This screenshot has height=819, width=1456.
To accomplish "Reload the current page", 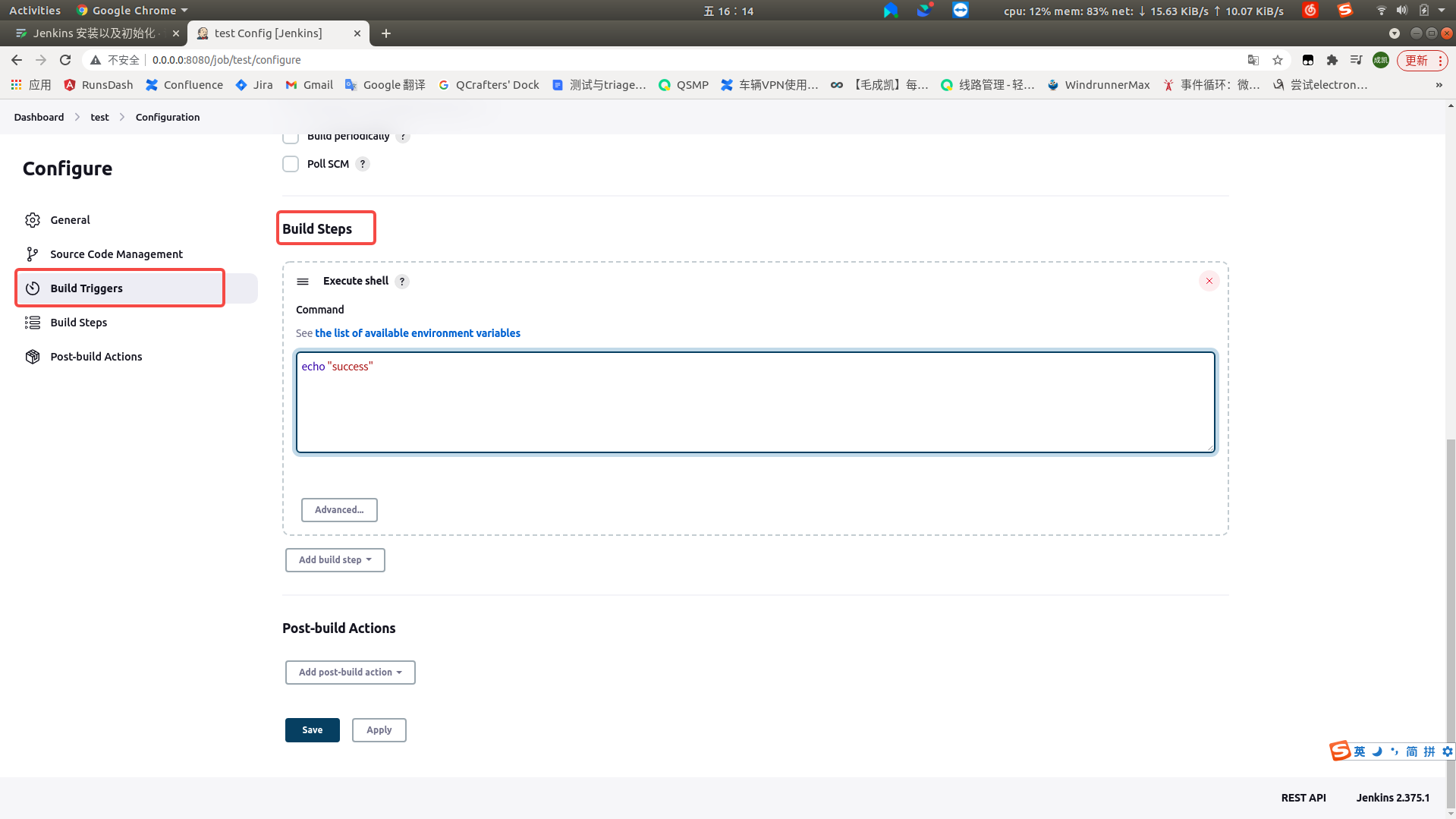I will 65,60.
